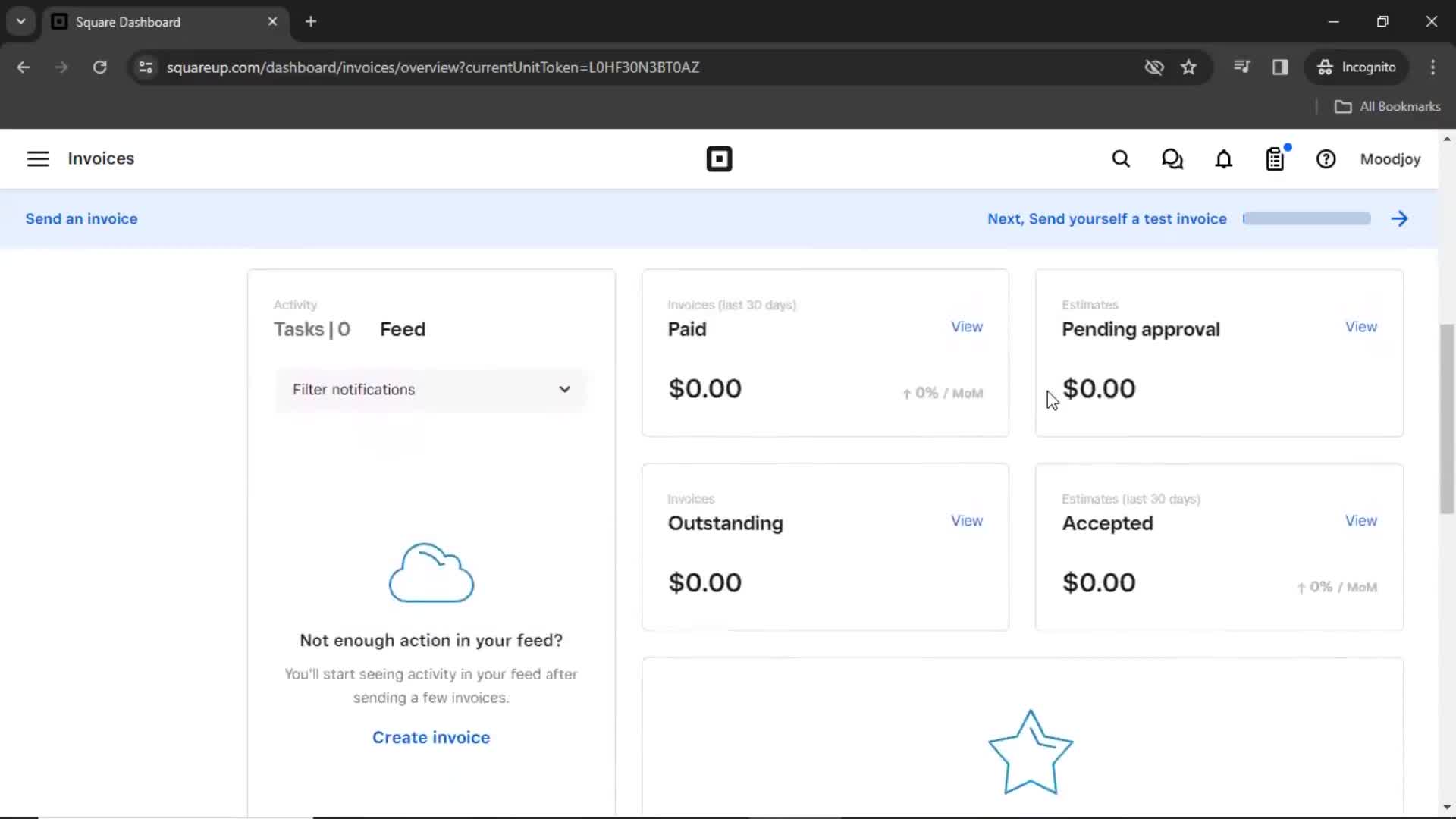Open the view site information icon
The height and width of the screenshot is (819, 1456).
click(x=146, y=67)
